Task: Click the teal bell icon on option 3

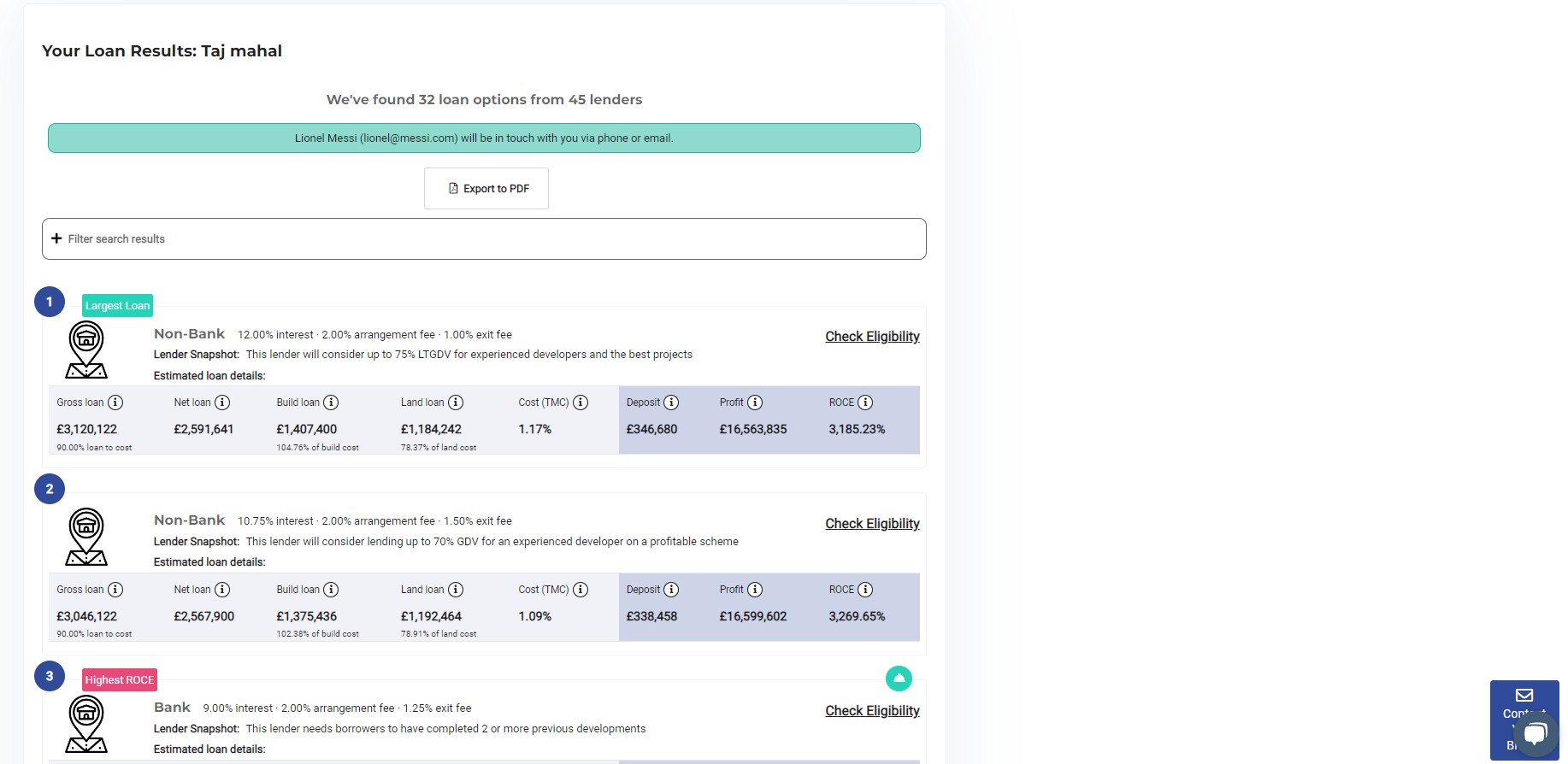Action: click(x=899, y=679)
